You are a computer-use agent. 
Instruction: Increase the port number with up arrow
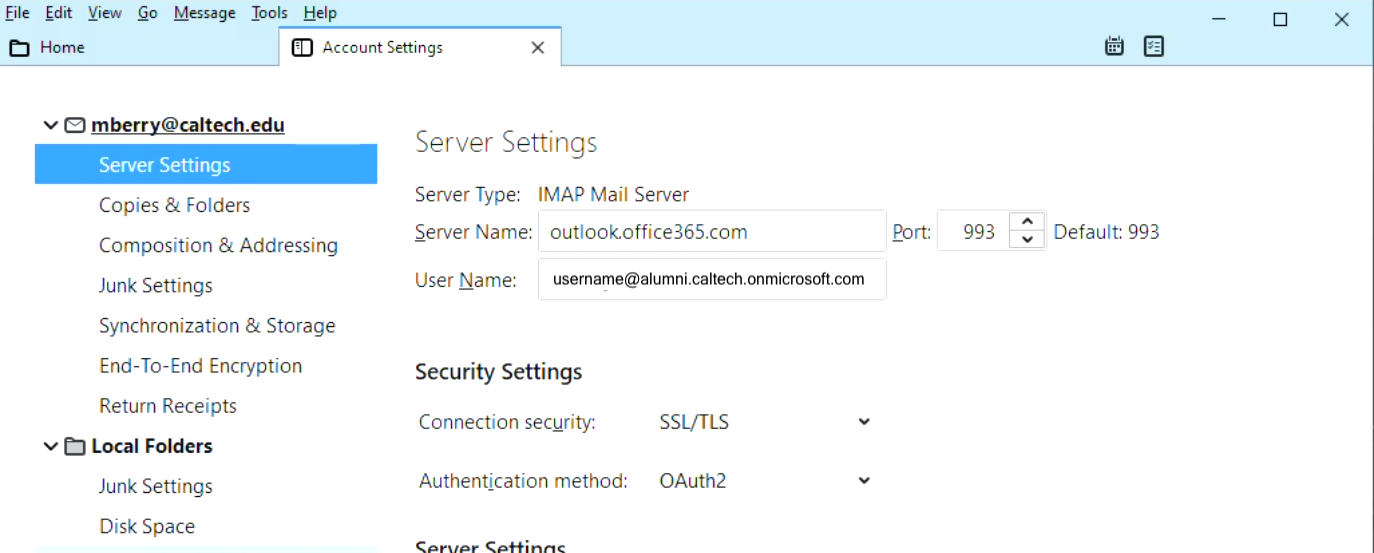[x=1027, y=222]
